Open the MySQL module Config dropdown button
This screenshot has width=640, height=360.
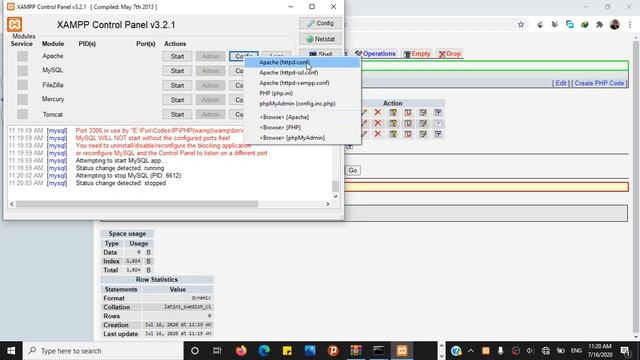coord(237,71)
